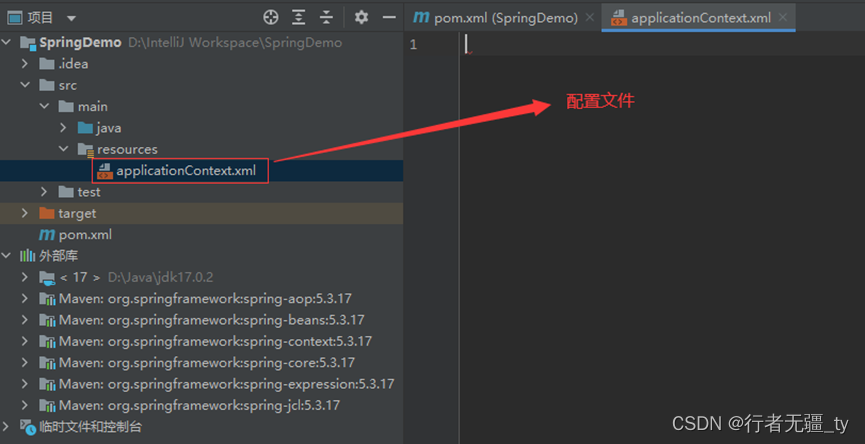The width and height of the screenshot is (865, 444).
Task: Place cursor in editor line 1
Action: (x=662, y=45)
